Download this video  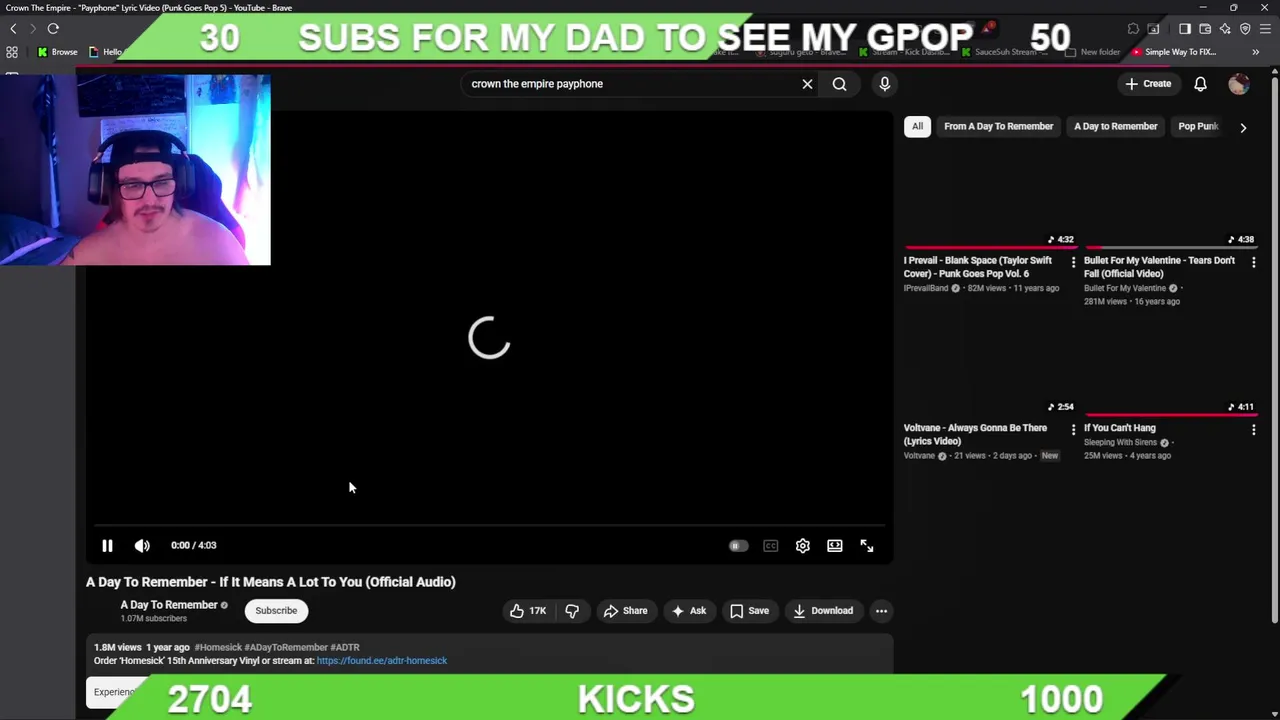click(822, 610)
